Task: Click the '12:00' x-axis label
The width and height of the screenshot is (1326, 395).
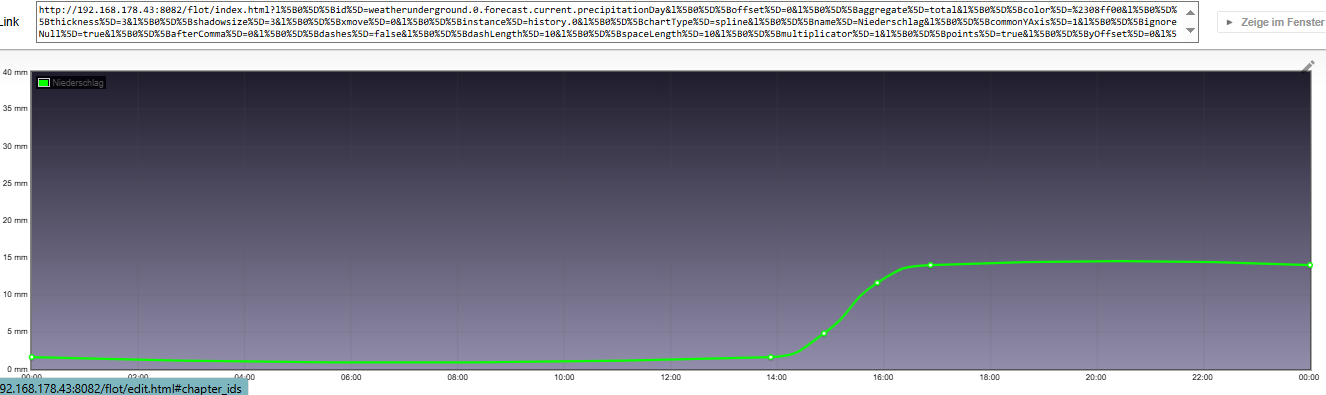Action: pos(670,378)
